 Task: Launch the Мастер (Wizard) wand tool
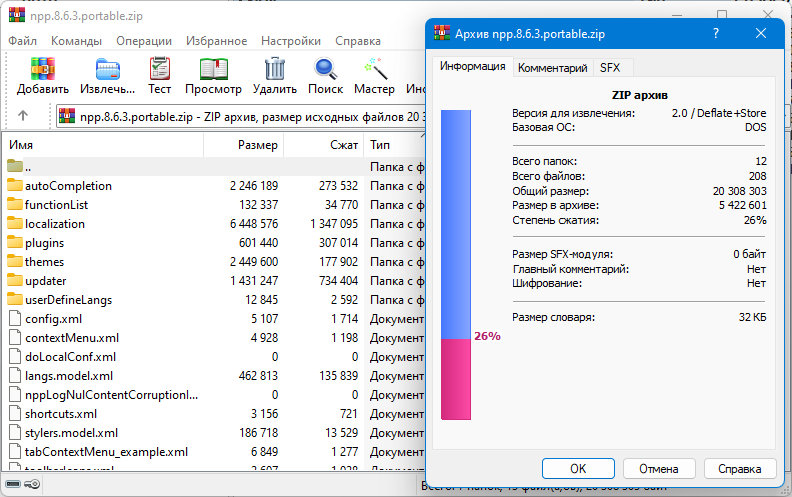pyautogui.click(x=375, y=69)
